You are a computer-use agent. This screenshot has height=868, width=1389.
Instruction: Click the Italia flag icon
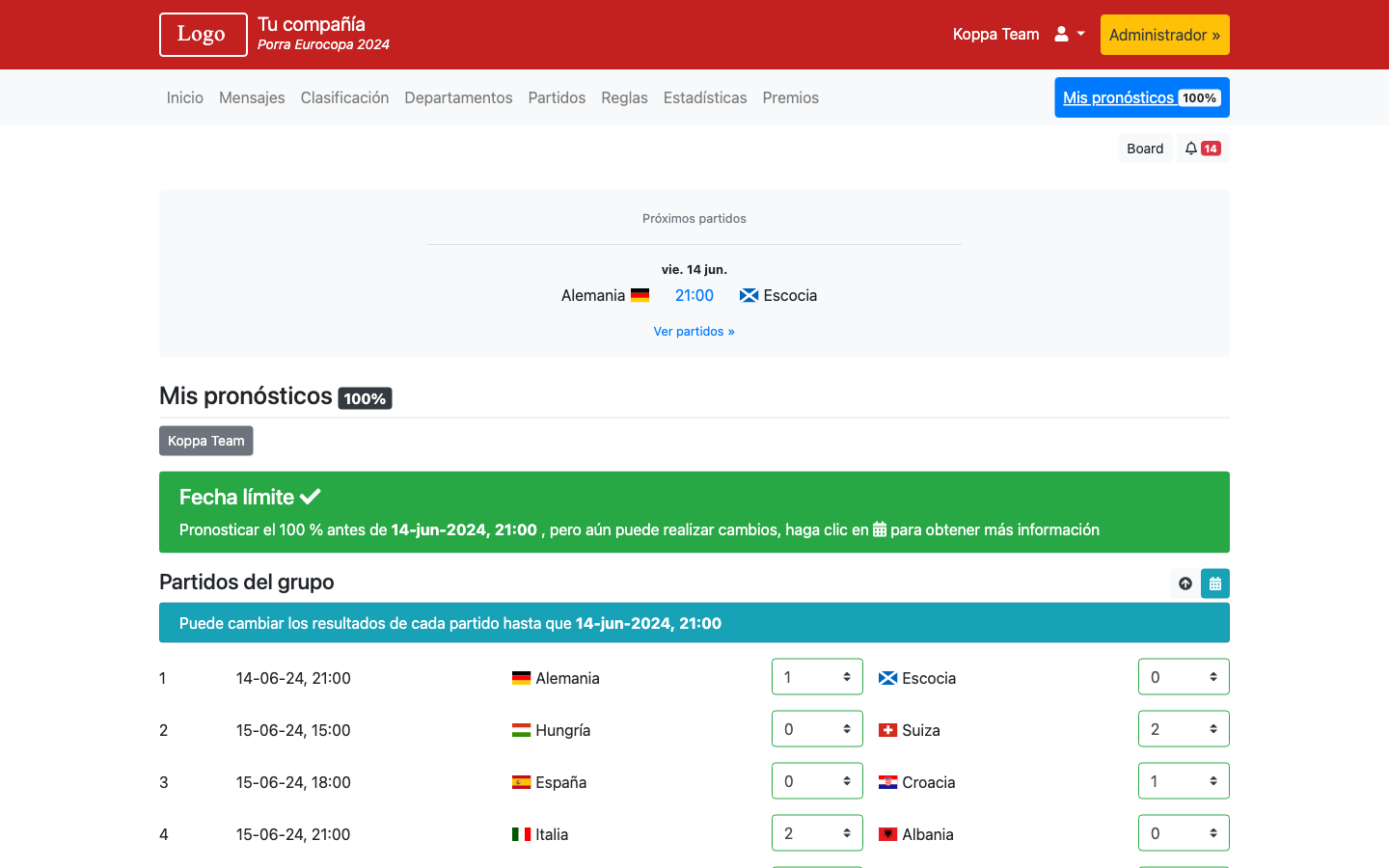click(521, 834)
